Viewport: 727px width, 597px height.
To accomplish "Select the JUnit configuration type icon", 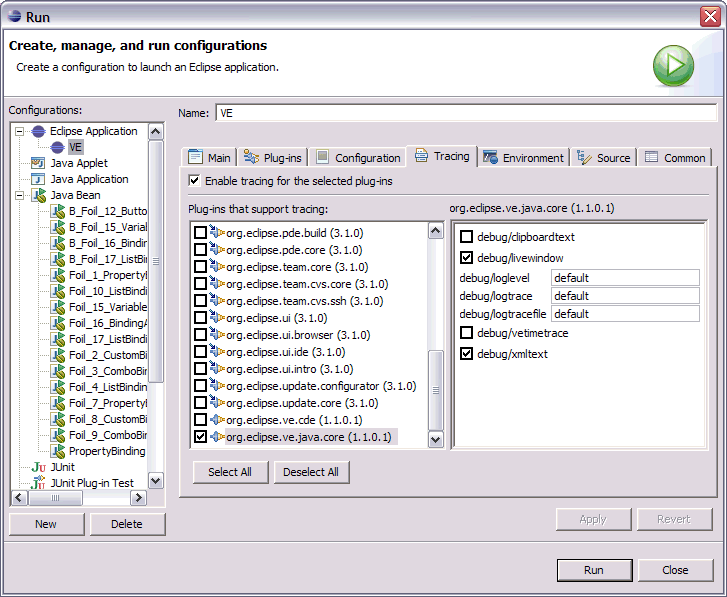I will click(38, 467).
